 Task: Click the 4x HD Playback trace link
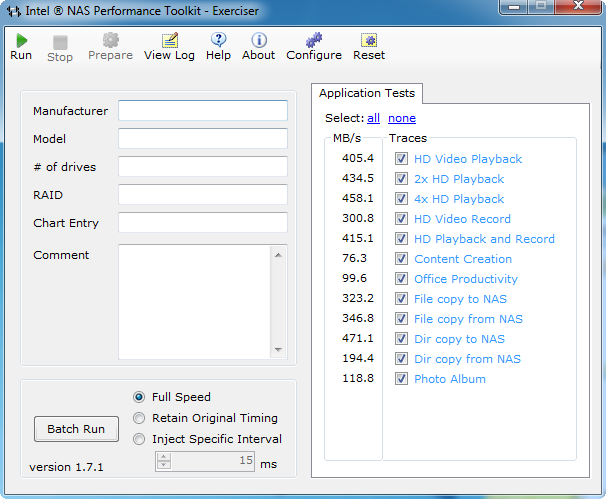459,199
